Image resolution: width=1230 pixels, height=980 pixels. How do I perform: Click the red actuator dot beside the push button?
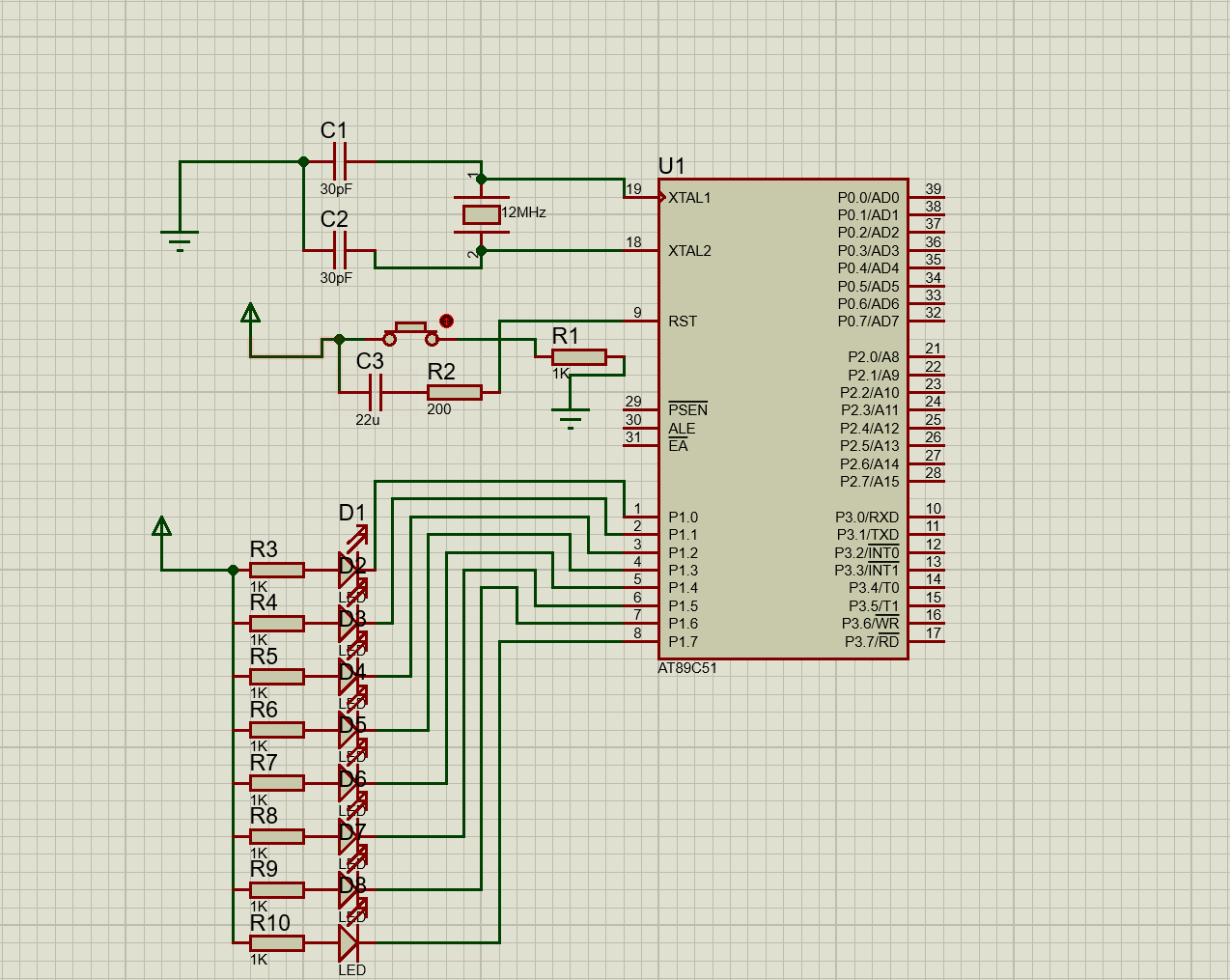[446, 321]
